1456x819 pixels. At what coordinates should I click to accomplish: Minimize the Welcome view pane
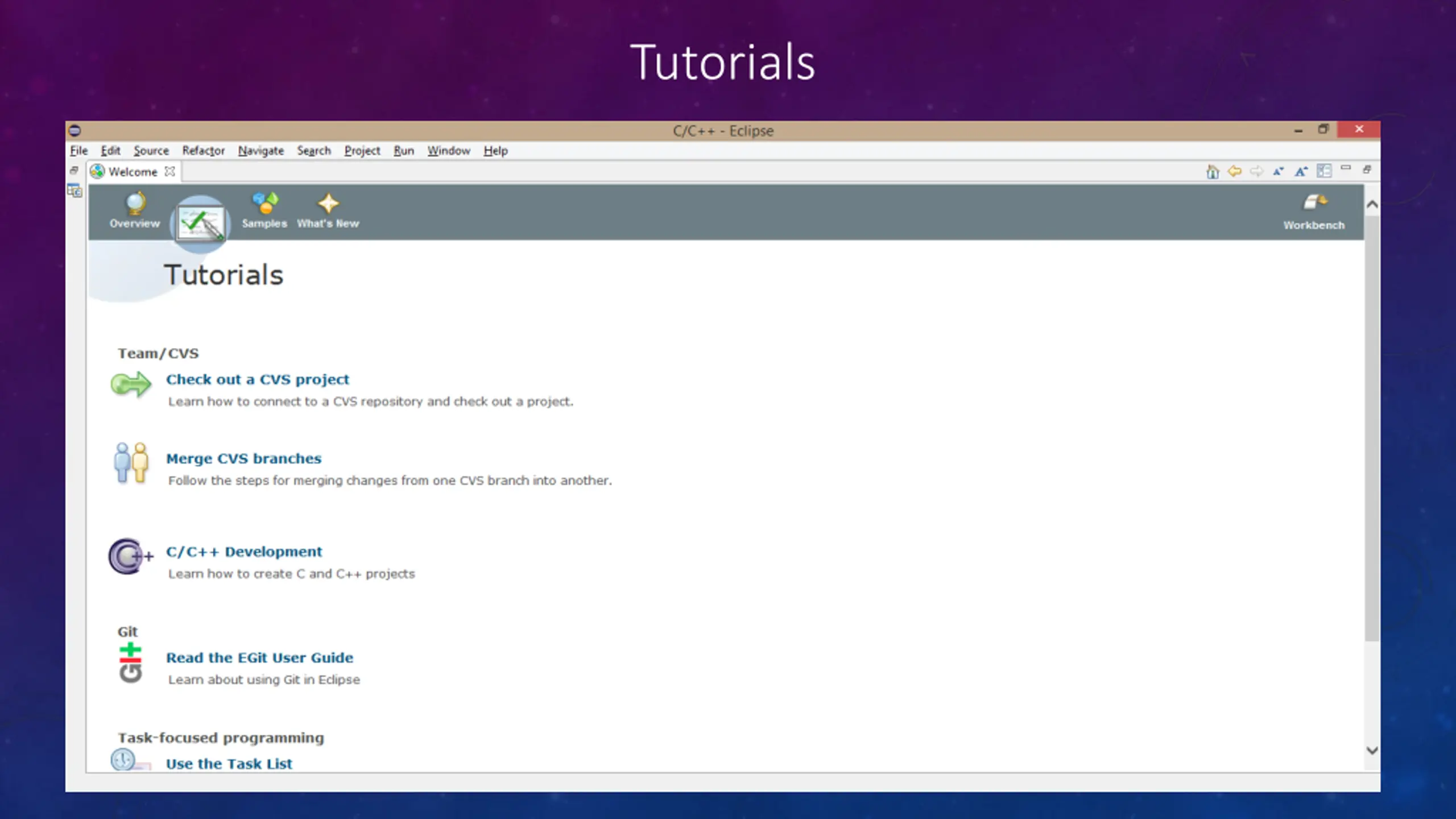(1346, 168)
